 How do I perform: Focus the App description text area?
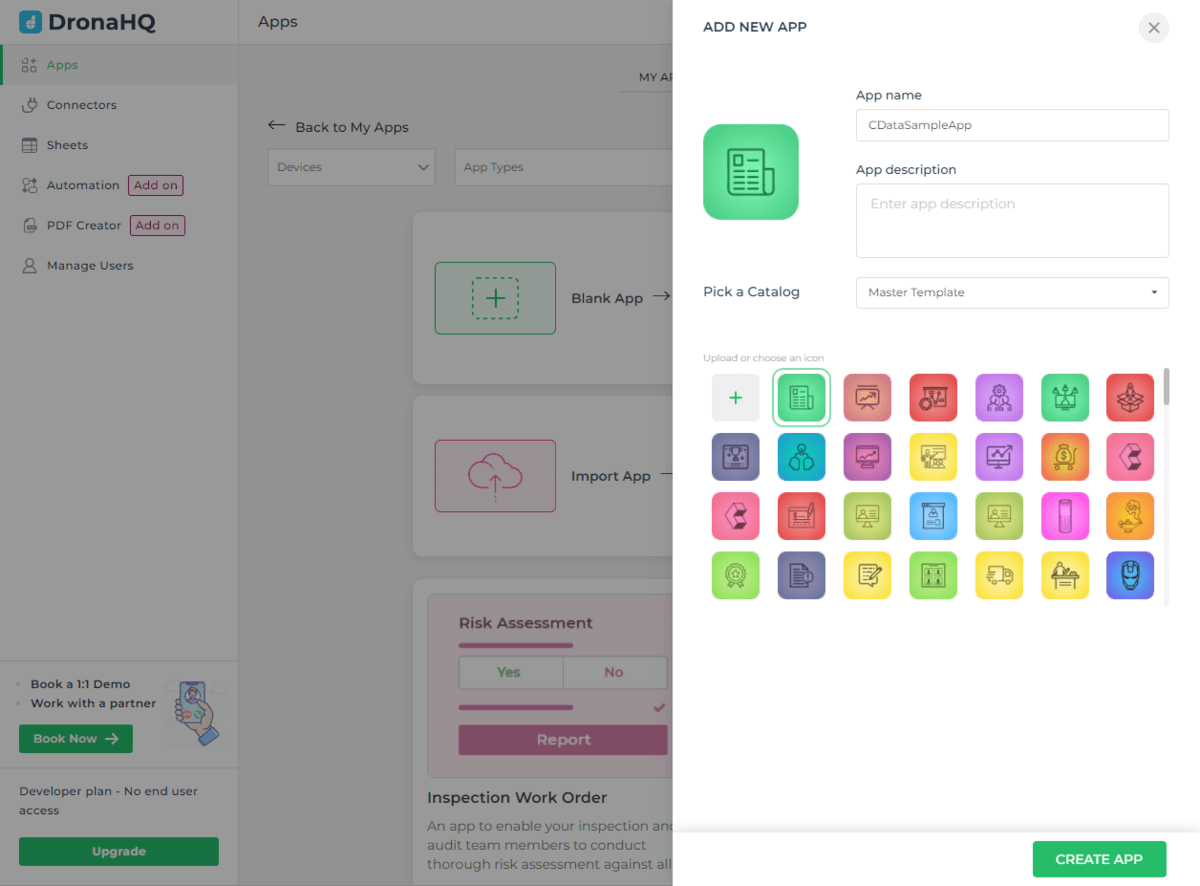coord(1012,220)
